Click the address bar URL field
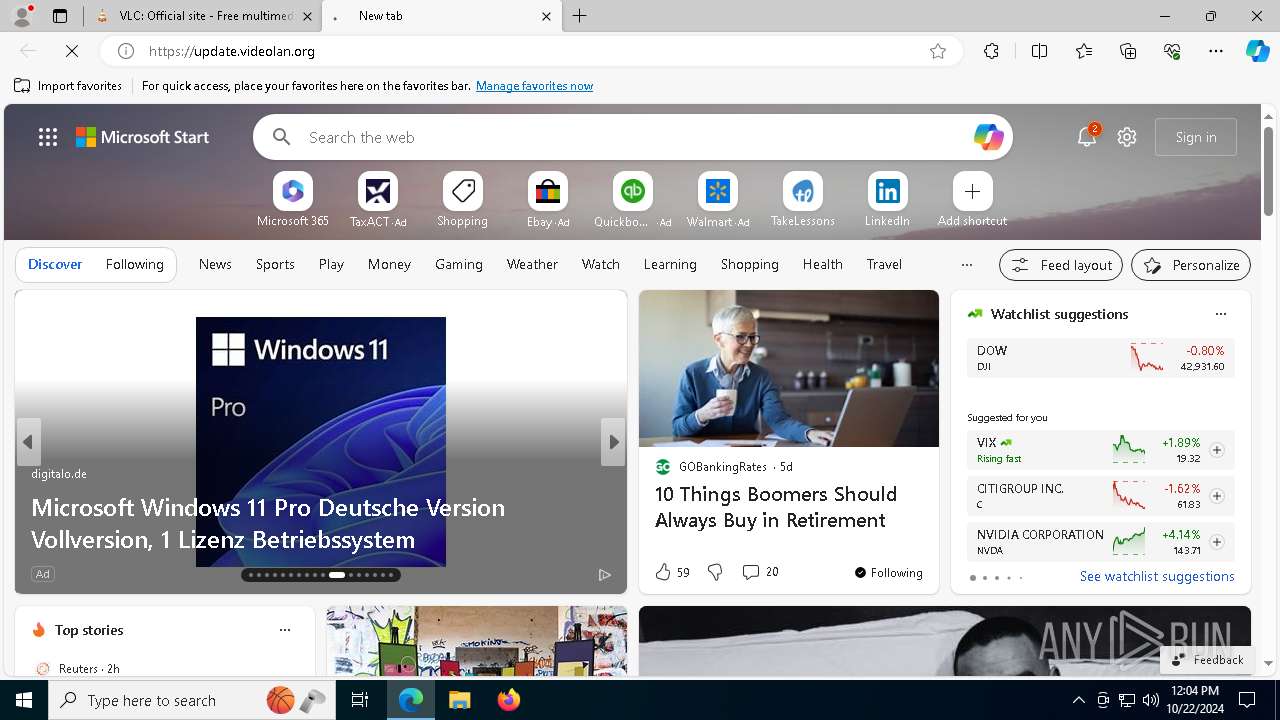Image resolution: width=1280 pixels, height=720 pixels. point(530,51)
